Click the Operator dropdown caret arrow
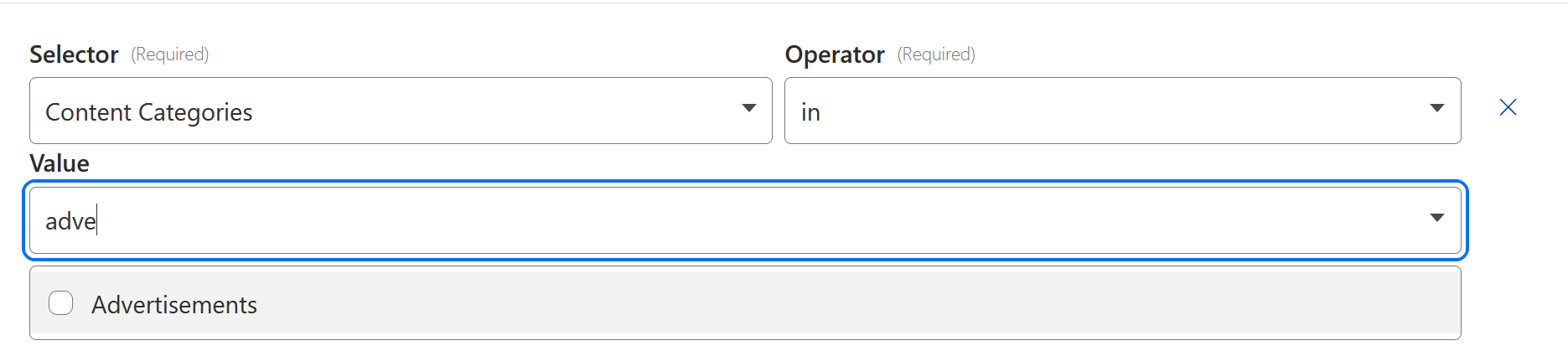The image size is (1568, 351). (x=1436, y=108)
